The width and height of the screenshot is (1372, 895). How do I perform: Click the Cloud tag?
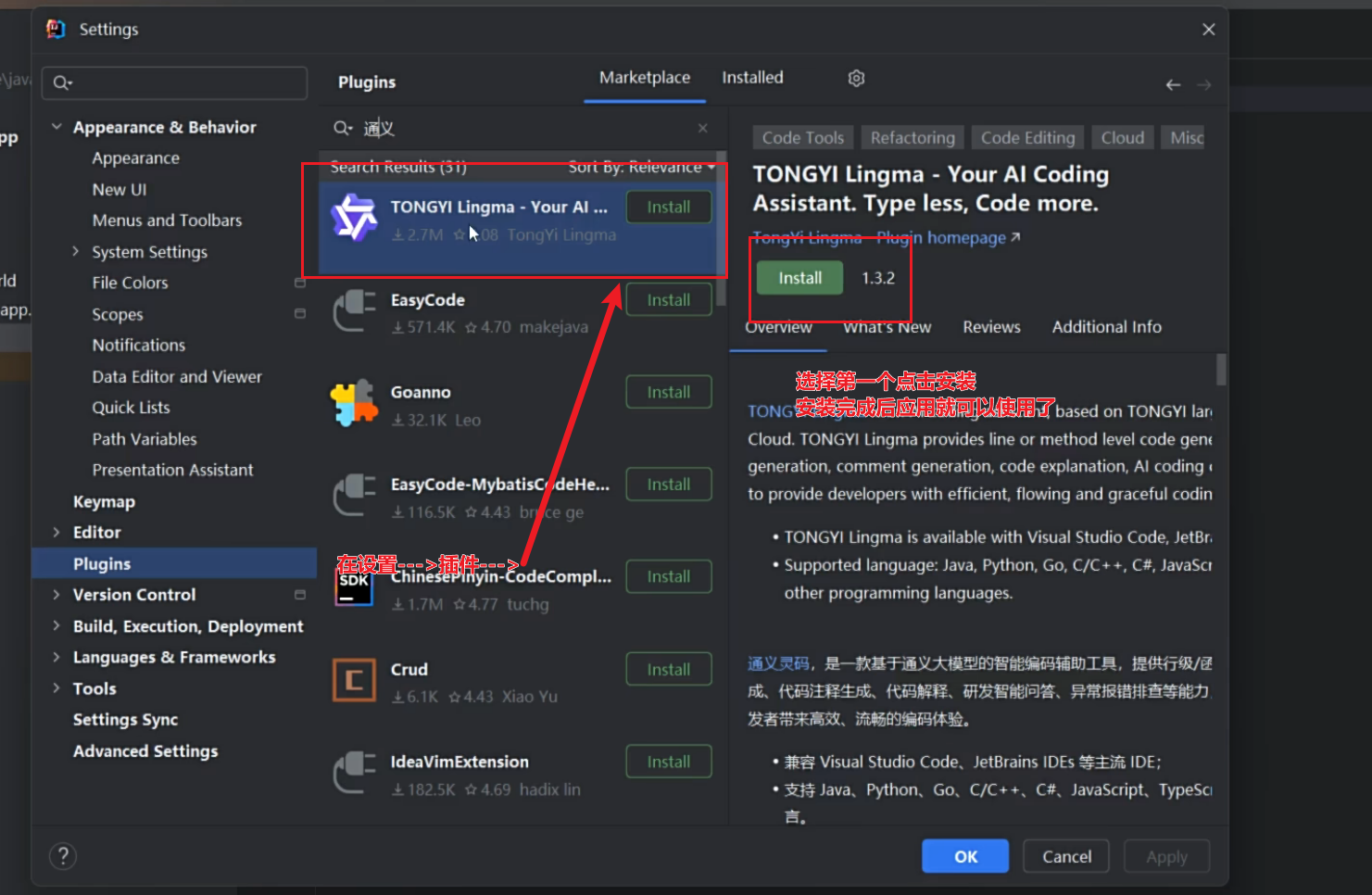pos(1122,138)
